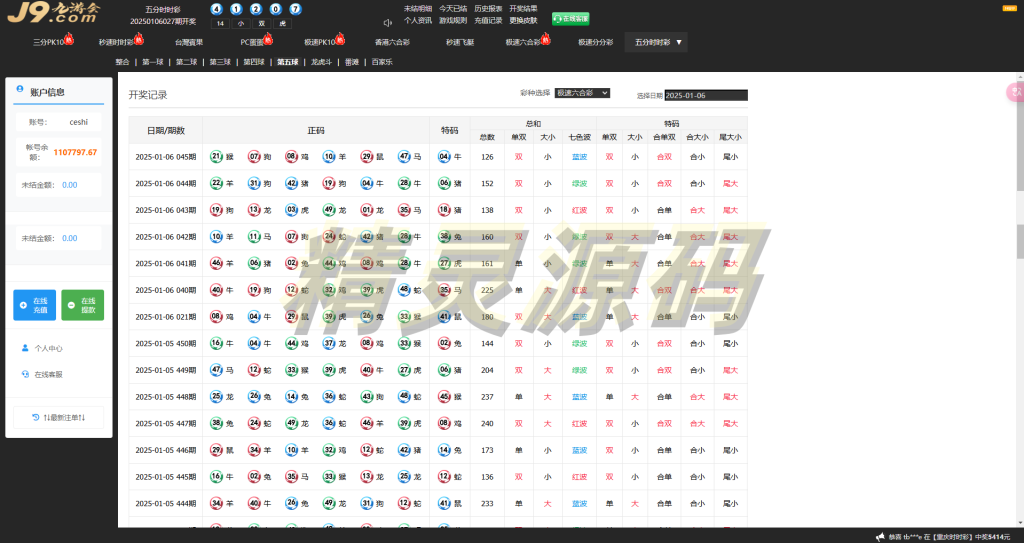Open the 历史报表 link
The image size is (1024, 543).
click(x=488, y=9)
